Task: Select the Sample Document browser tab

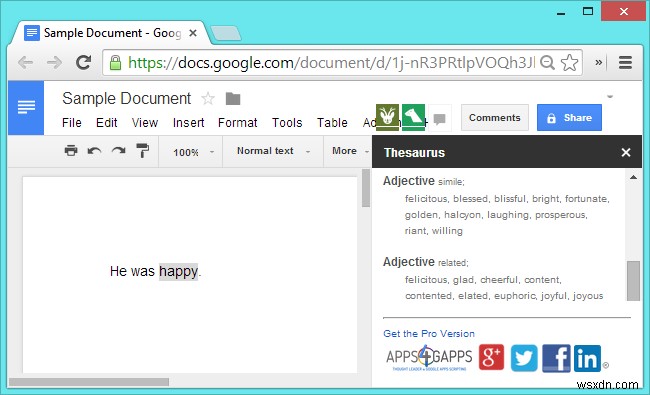Action: point(110,33)
